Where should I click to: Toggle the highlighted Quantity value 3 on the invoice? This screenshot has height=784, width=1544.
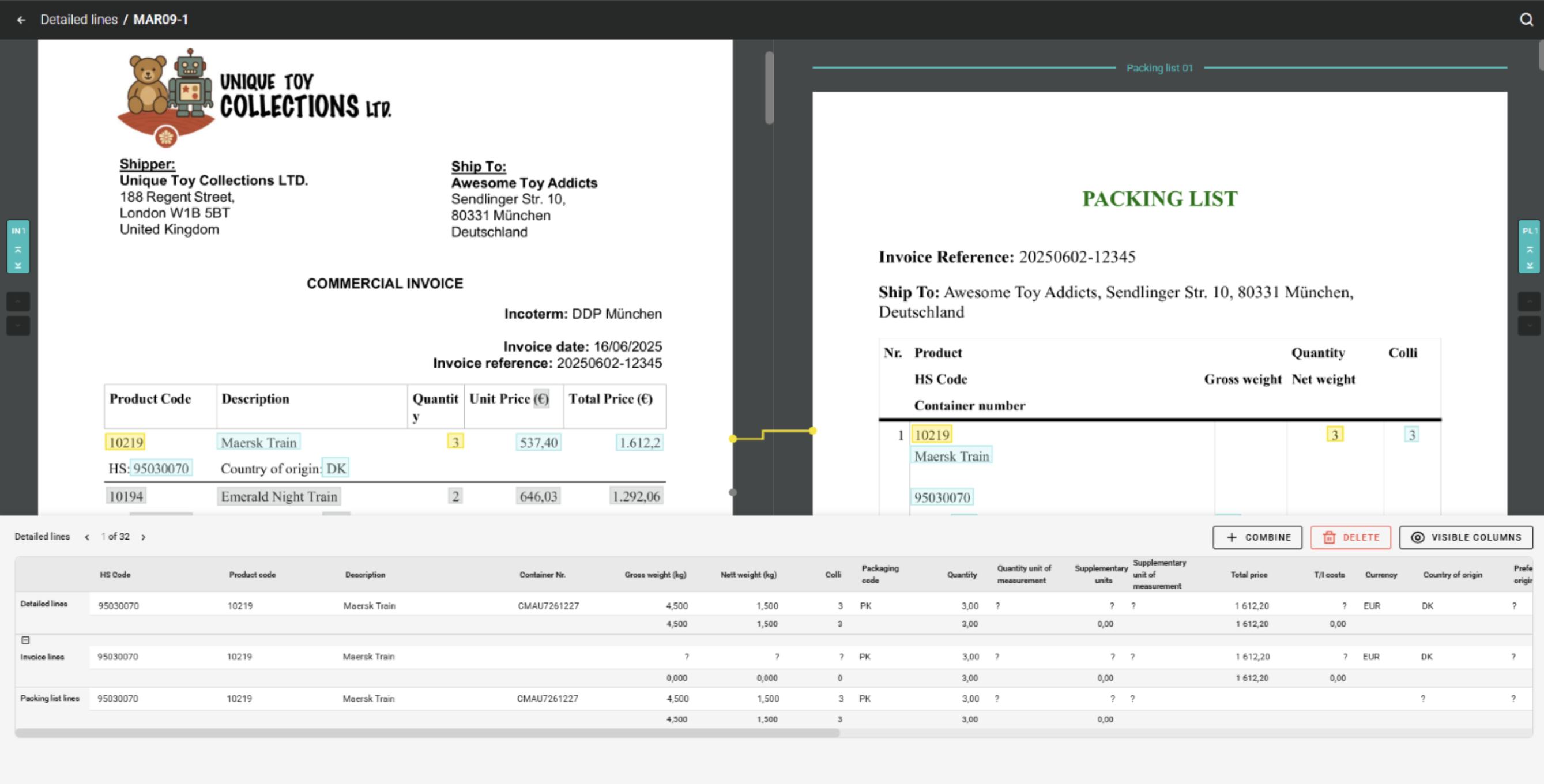pos(455,442)
